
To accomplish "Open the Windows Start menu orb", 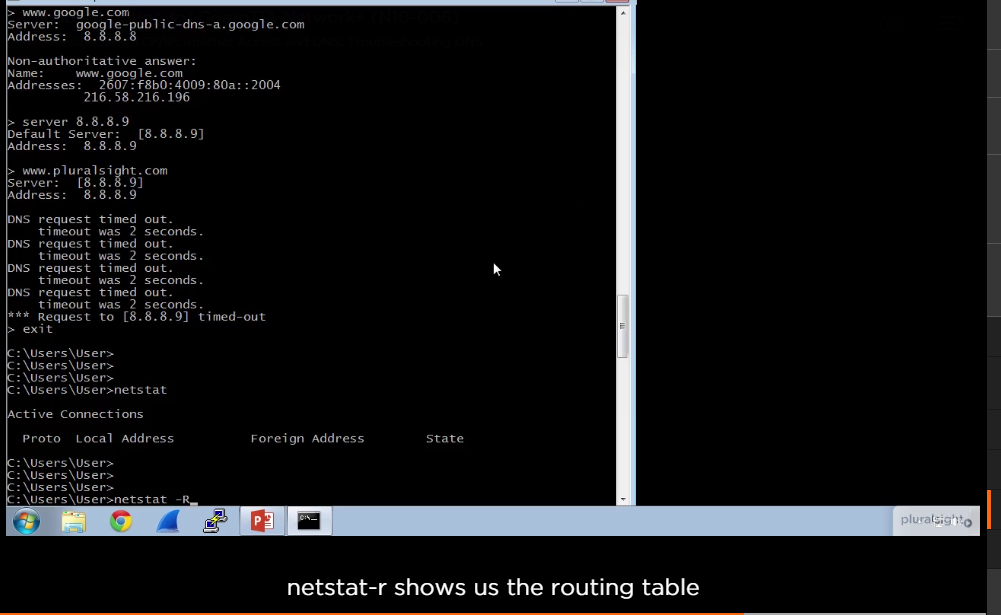I will pos(26,521).
